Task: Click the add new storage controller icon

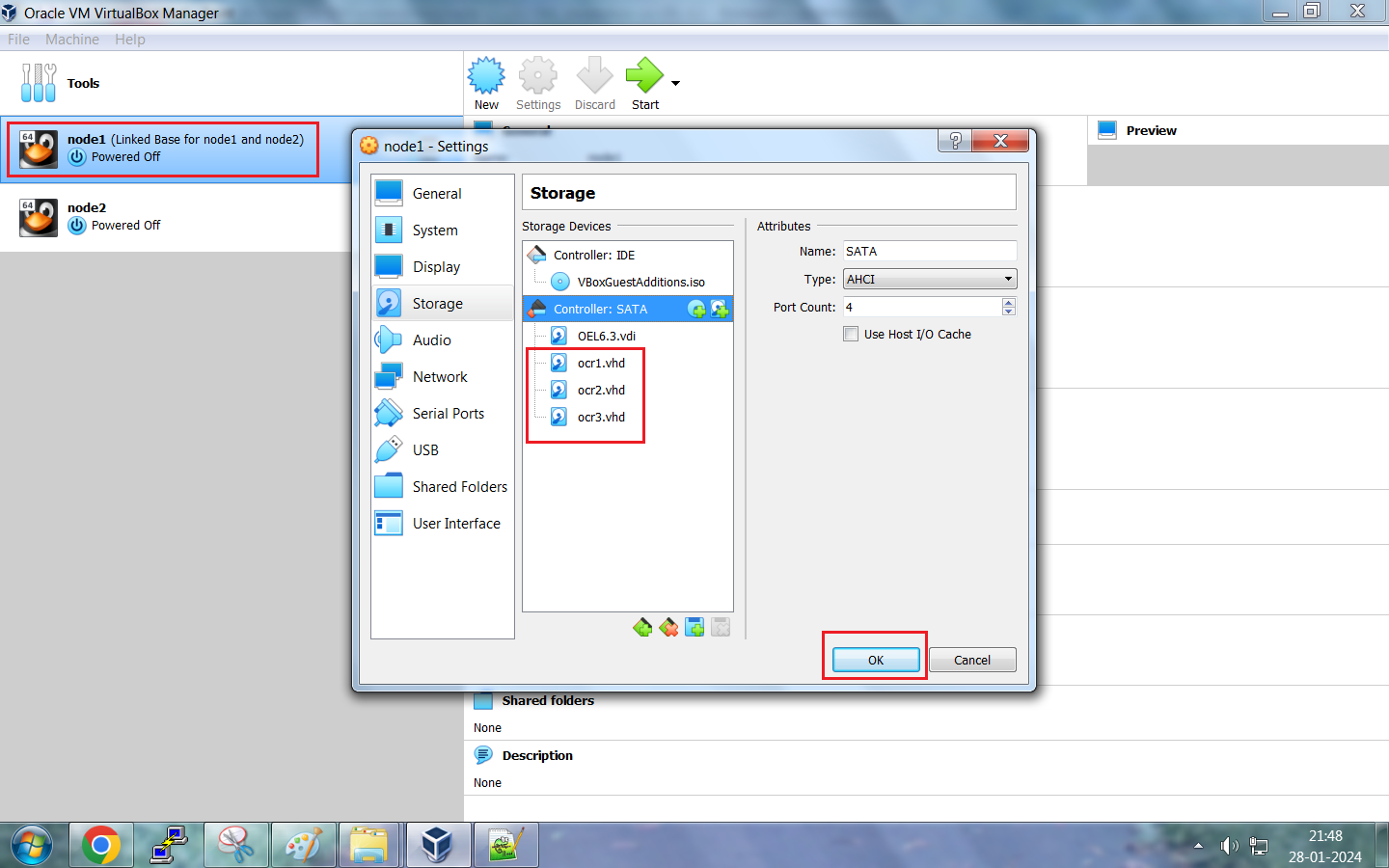Action: coord(642,628)
